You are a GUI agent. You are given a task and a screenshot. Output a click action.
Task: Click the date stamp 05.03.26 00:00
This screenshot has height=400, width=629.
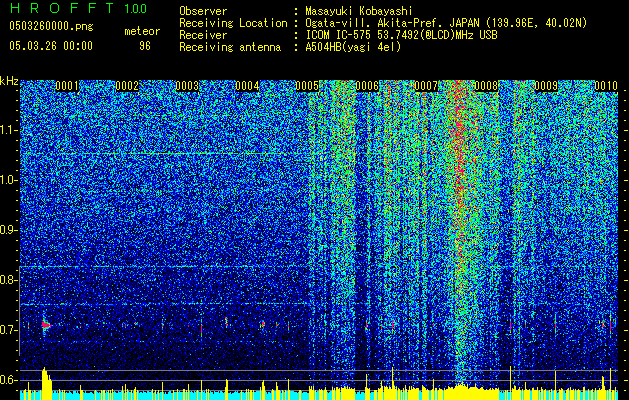click(x=51, y=45)
